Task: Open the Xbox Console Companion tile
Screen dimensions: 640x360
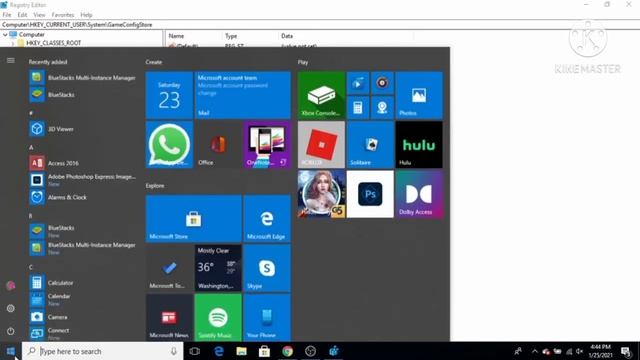Action: point(321,95)
